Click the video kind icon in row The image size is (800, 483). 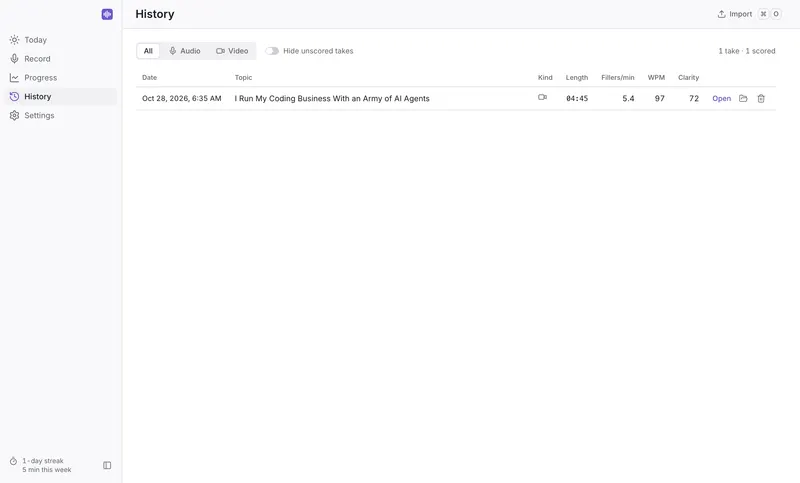(542, 97)
